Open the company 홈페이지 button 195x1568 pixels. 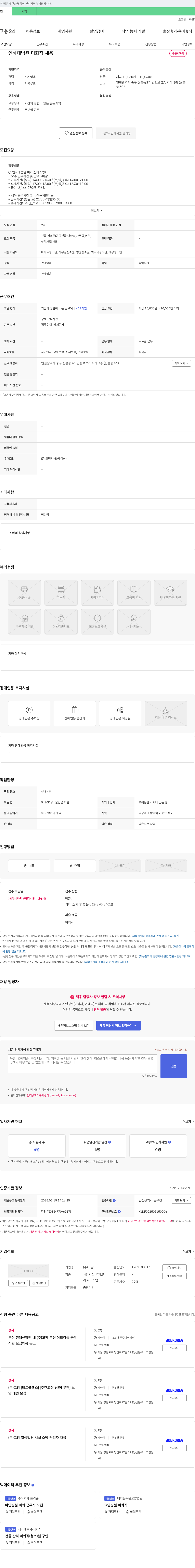174,1268
